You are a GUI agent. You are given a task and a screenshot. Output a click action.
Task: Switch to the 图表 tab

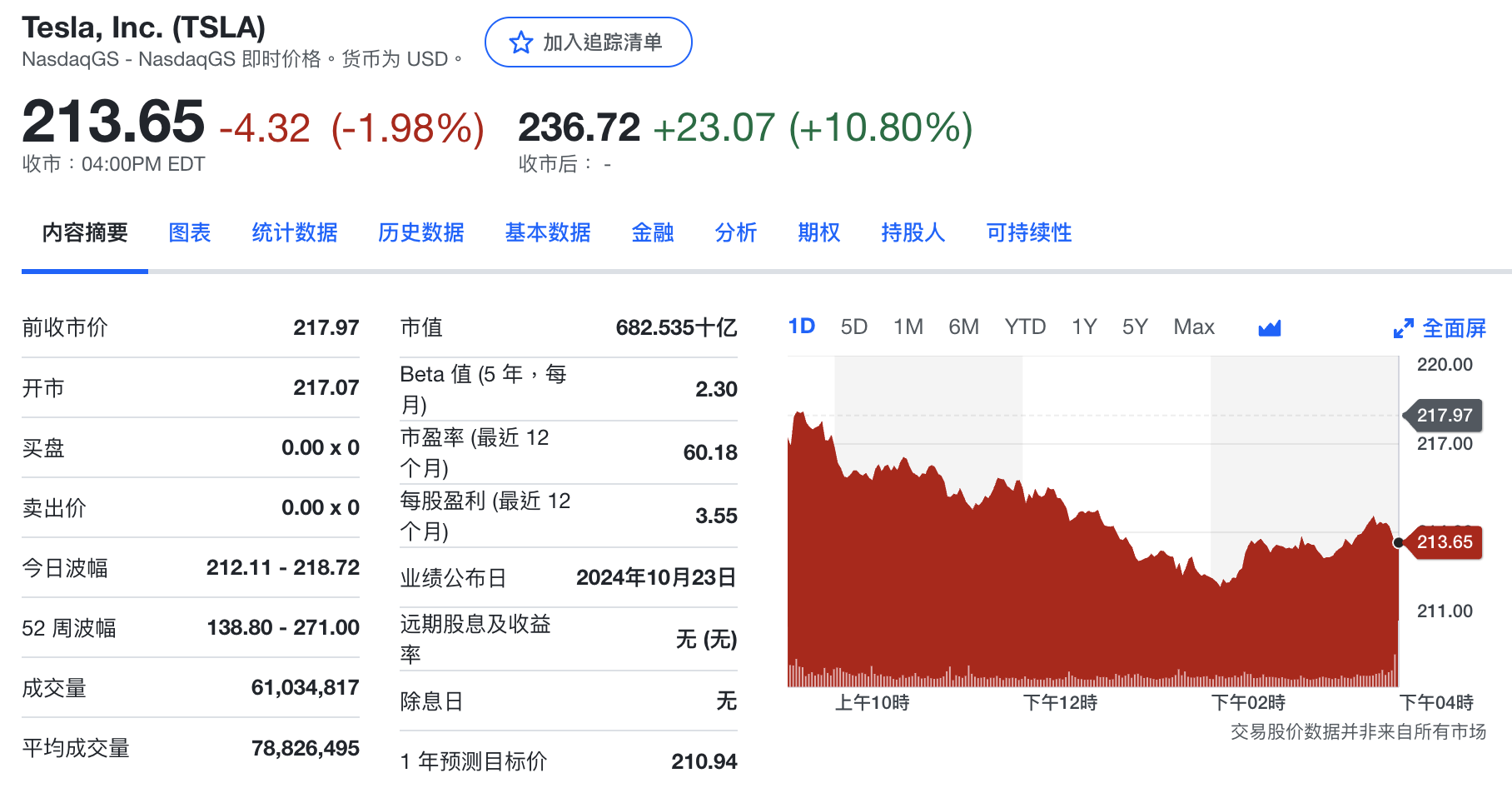[190, 232]
